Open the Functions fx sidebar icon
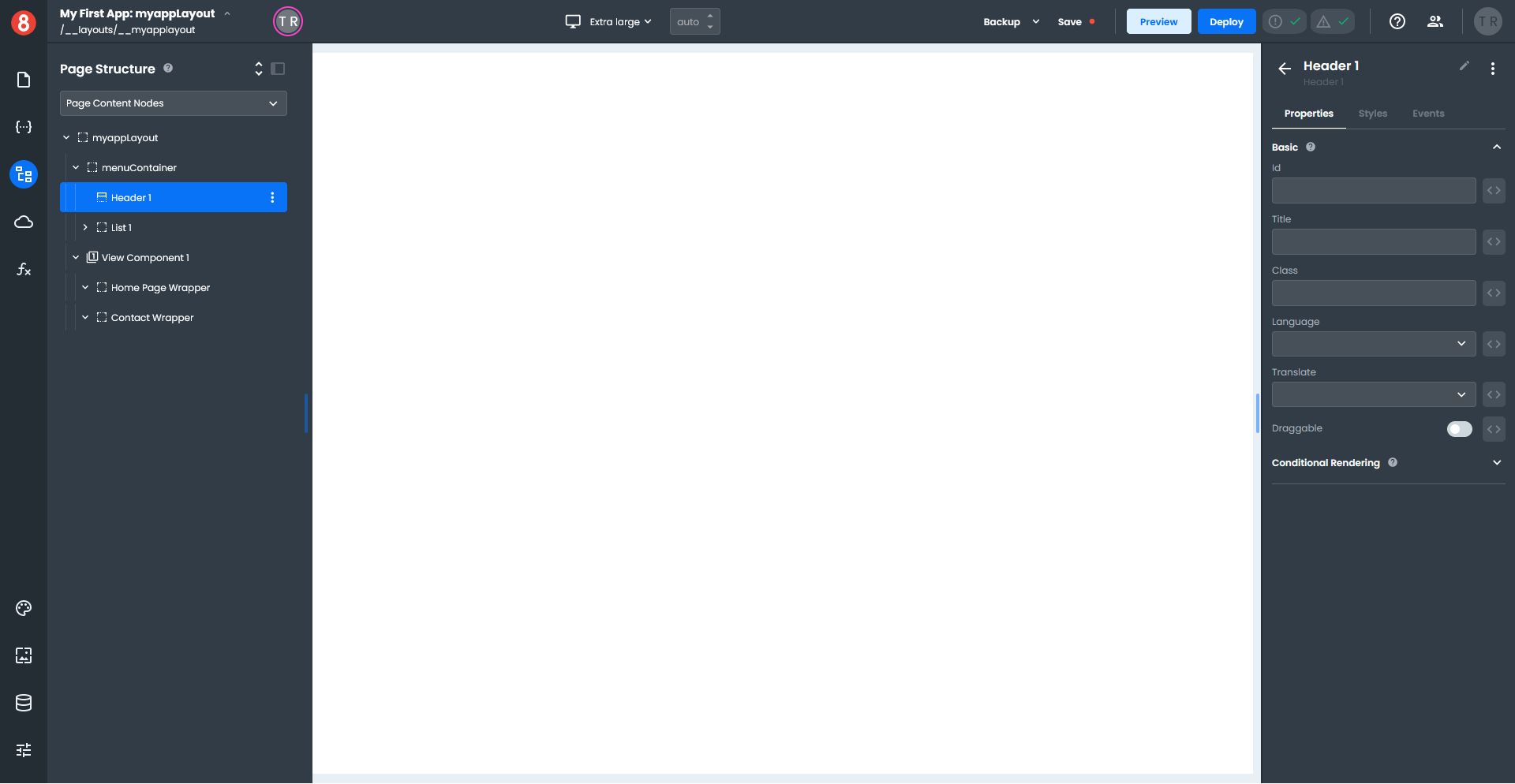The image size is (1515, 784). (24, 269)
